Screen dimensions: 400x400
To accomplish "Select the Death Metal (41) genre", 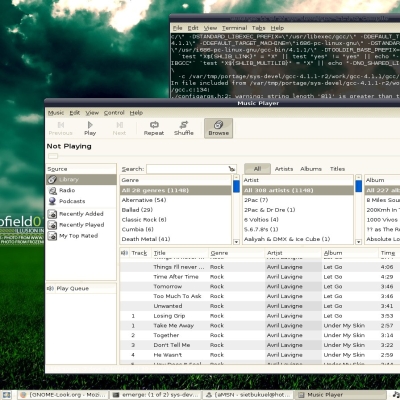I will pos(176,239).
